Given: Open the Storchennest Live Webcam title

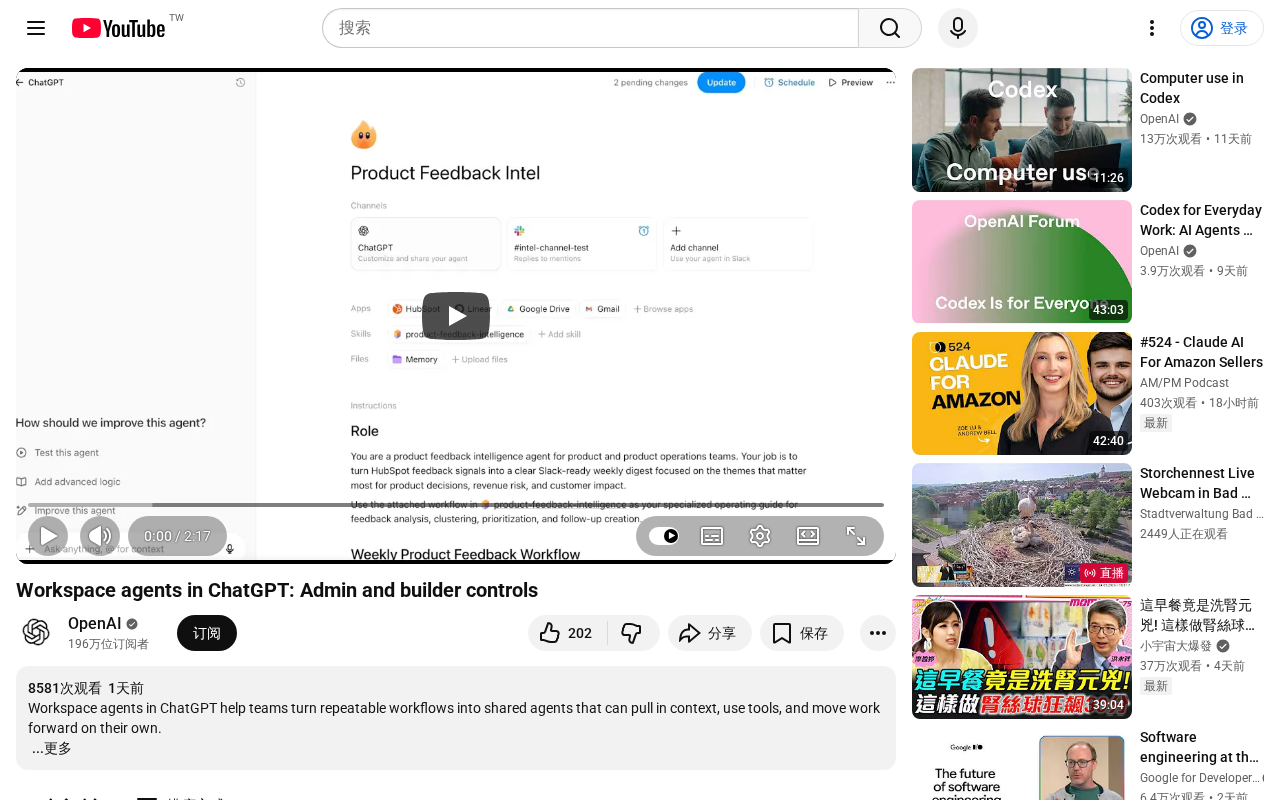Looking at the screenshot, I should [x=1197, y=483].
